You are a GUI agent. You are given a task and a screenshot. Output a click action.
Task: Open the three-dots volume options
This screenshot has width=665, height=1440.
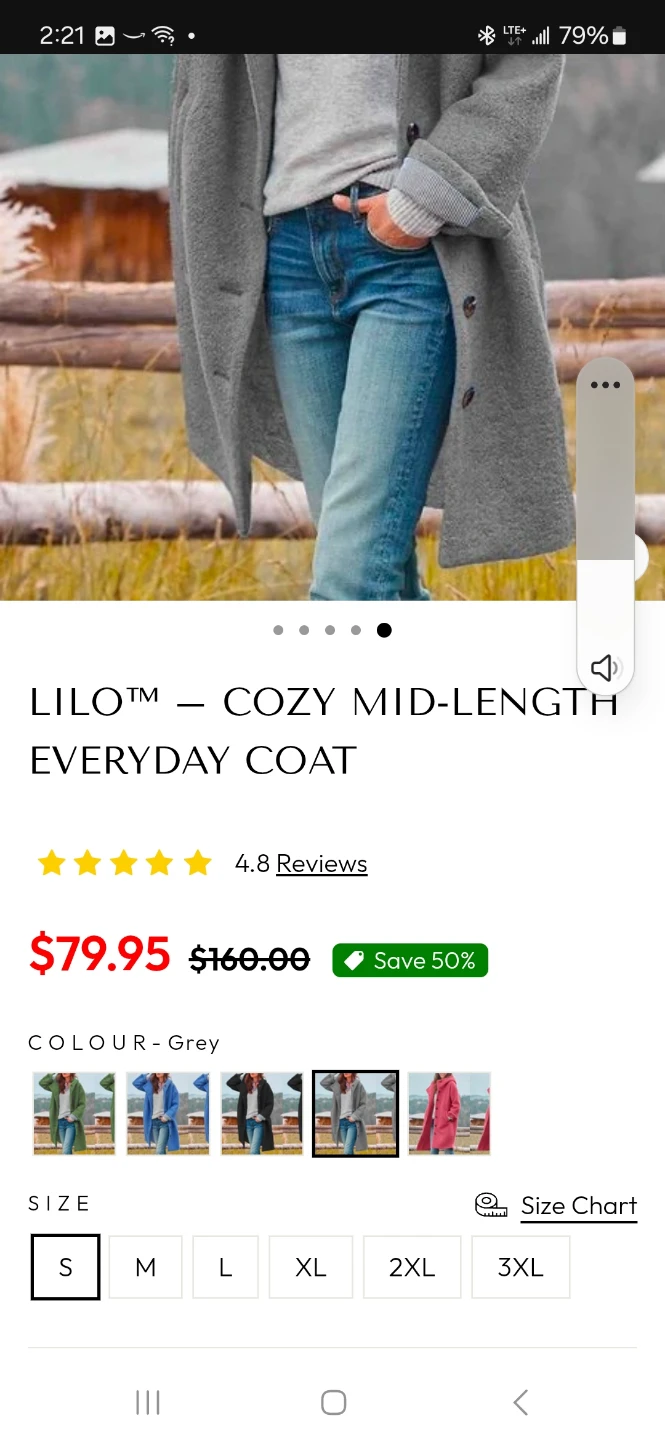[x=605, y=385]
